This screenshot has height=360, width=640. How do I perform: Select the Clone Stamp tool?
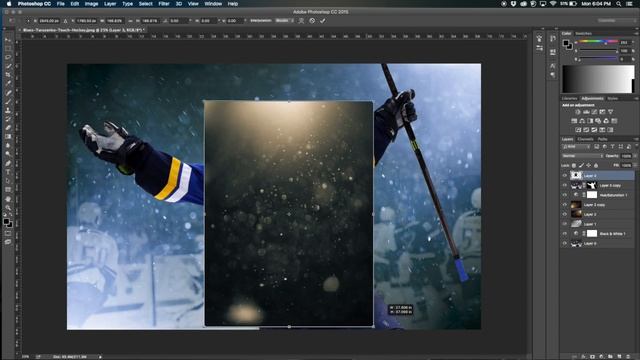[8, 110]
